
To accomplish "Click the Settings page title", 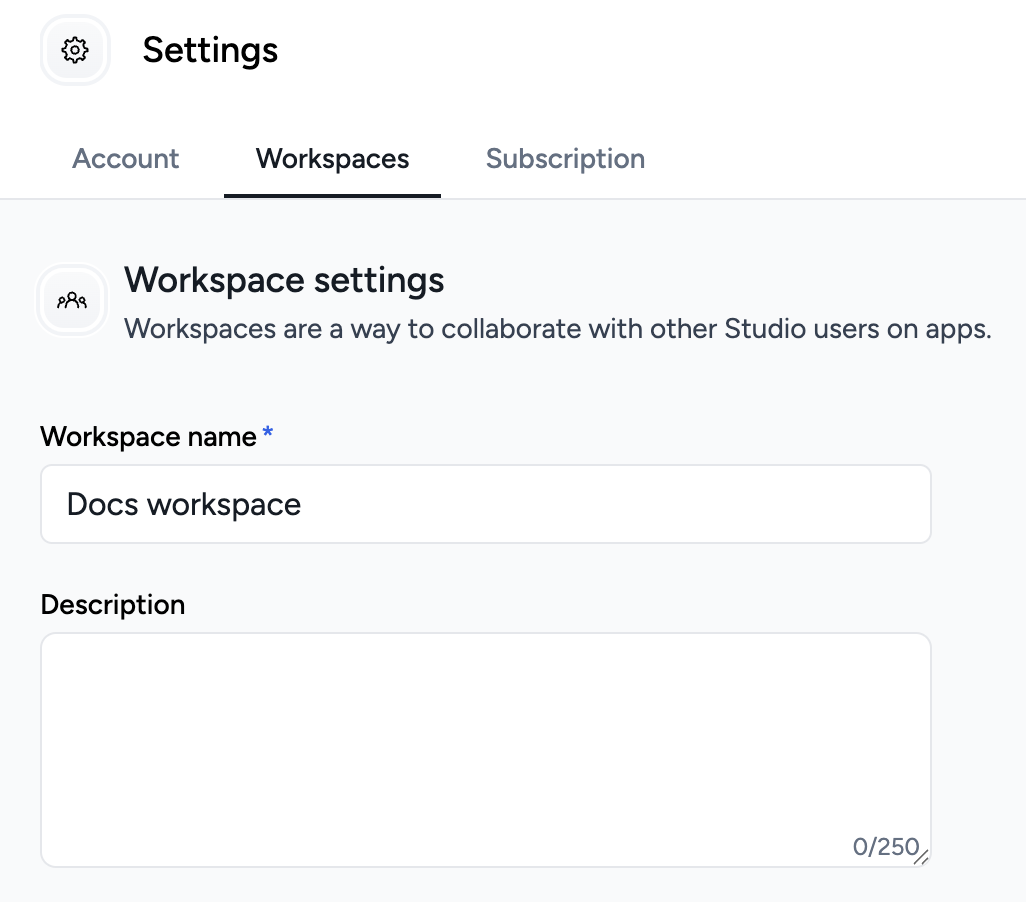I will pos(210,49).
